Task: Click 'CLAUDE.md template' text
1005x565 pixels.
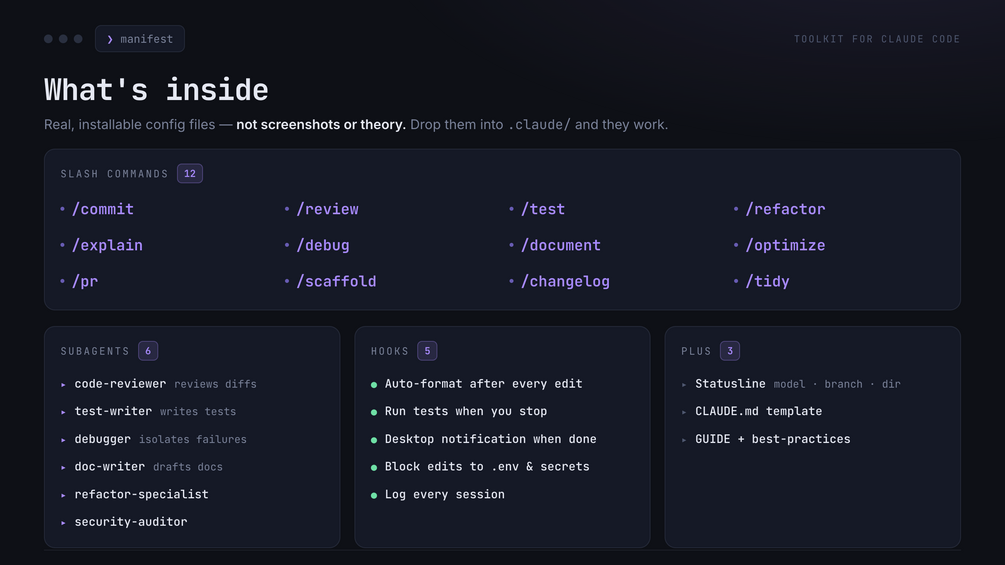Action: pyautogui.click(x=758, y=411)
